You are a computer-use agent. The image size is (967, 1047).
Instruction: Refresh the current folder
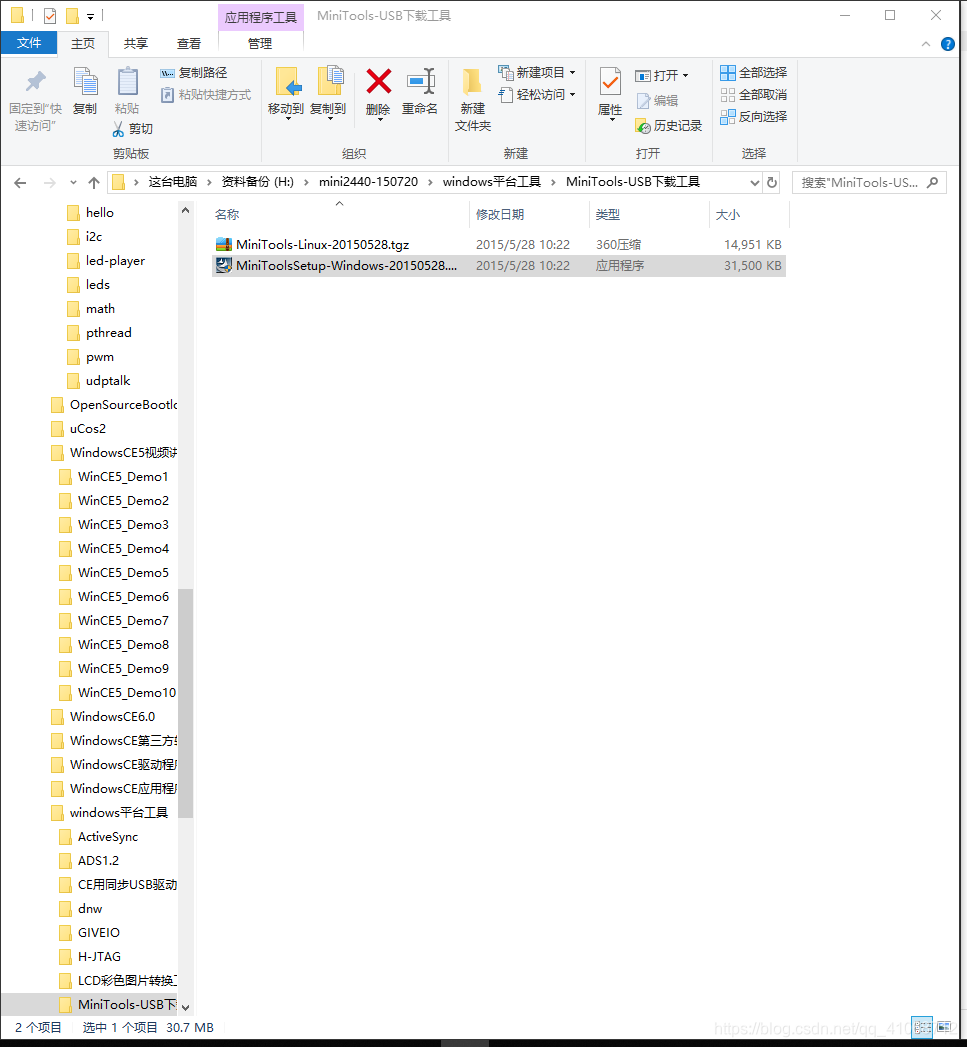click(772, 182)
